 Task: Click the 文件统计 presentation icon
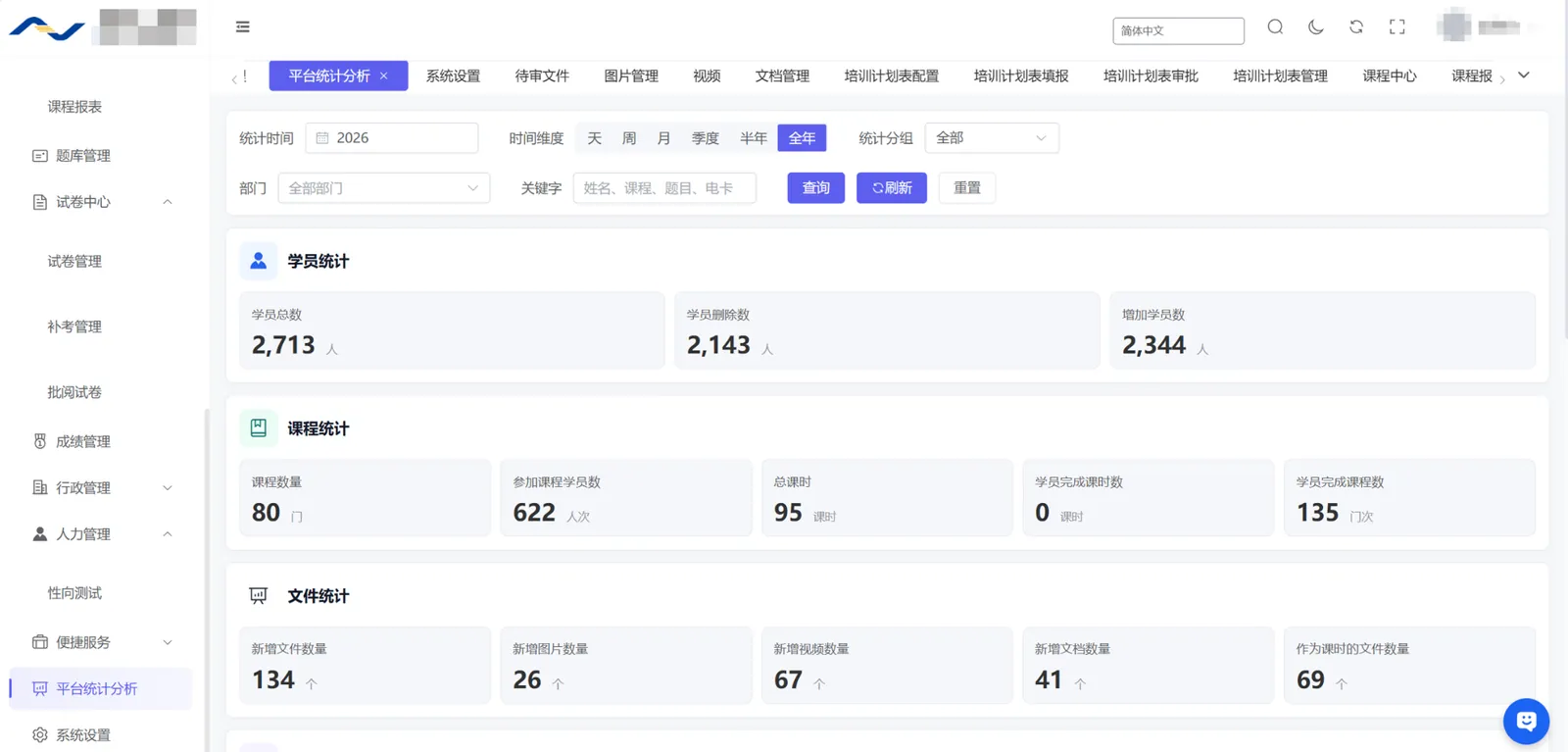tap(259, 595)
